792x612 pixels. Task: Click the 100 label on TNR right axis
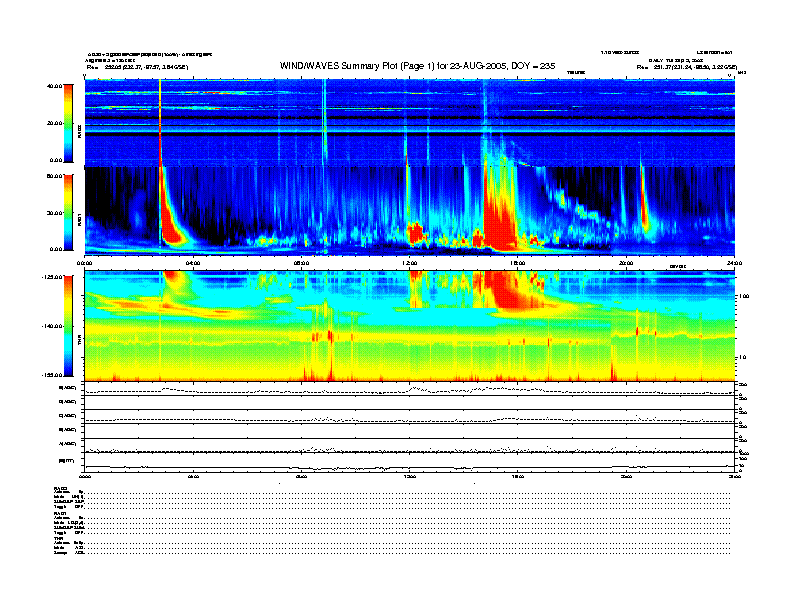tap(743, 296)
